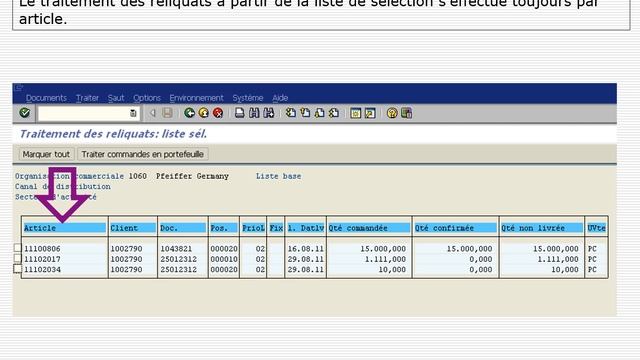This screenshot has height=360, width=640.
Task: Click the Create Shortcut icon
Action: click(370, 113)
